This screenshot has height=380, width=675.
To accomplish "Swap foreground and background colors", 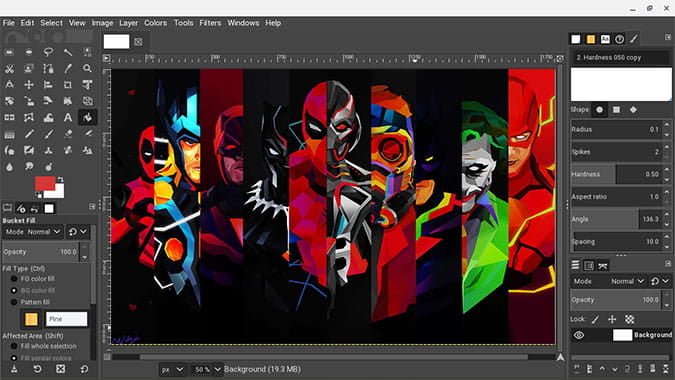I will (x=61, y=179).
